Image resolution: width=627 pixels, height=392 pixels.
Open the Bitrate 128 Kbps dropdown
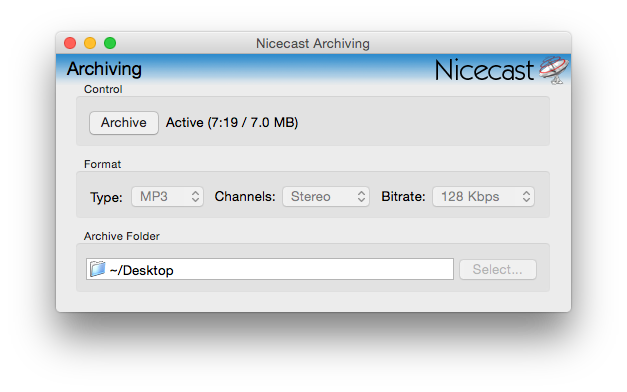click(483, 197)
